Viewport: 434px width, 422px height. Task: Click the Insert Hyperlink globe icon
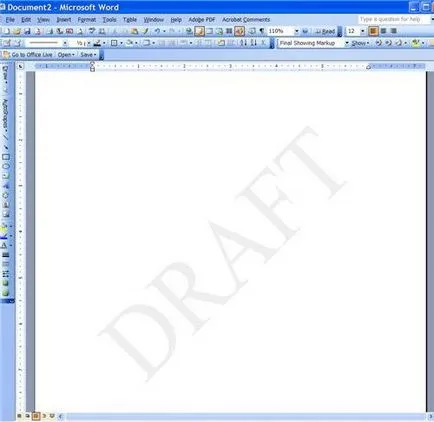189,31
